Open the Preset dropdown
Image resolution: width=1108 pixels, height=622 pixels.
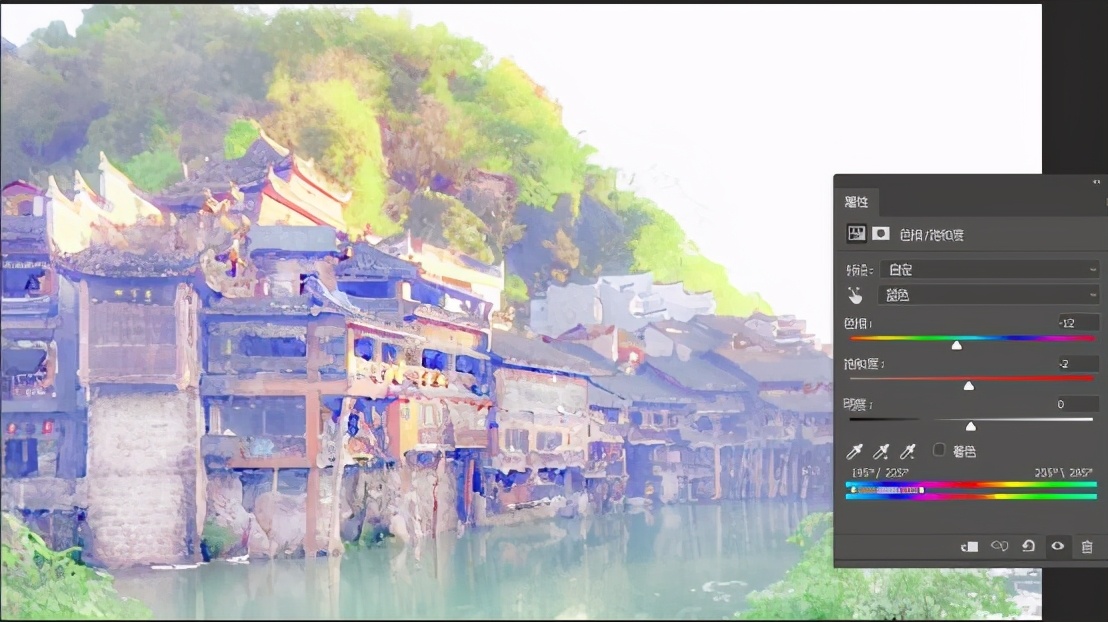(988, 269)
